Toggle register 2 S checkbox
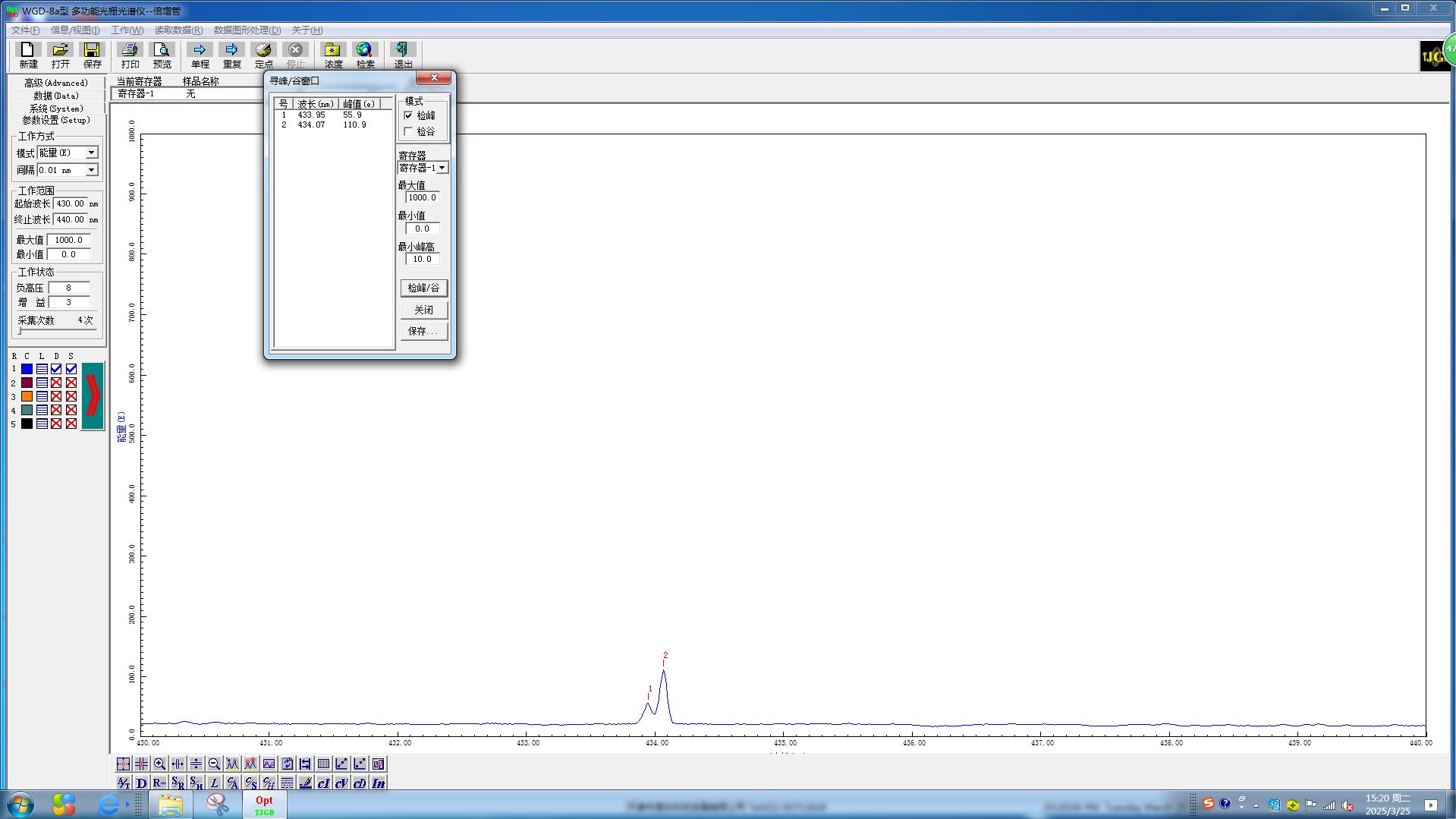1456x819 pixels. click(71, 383)
